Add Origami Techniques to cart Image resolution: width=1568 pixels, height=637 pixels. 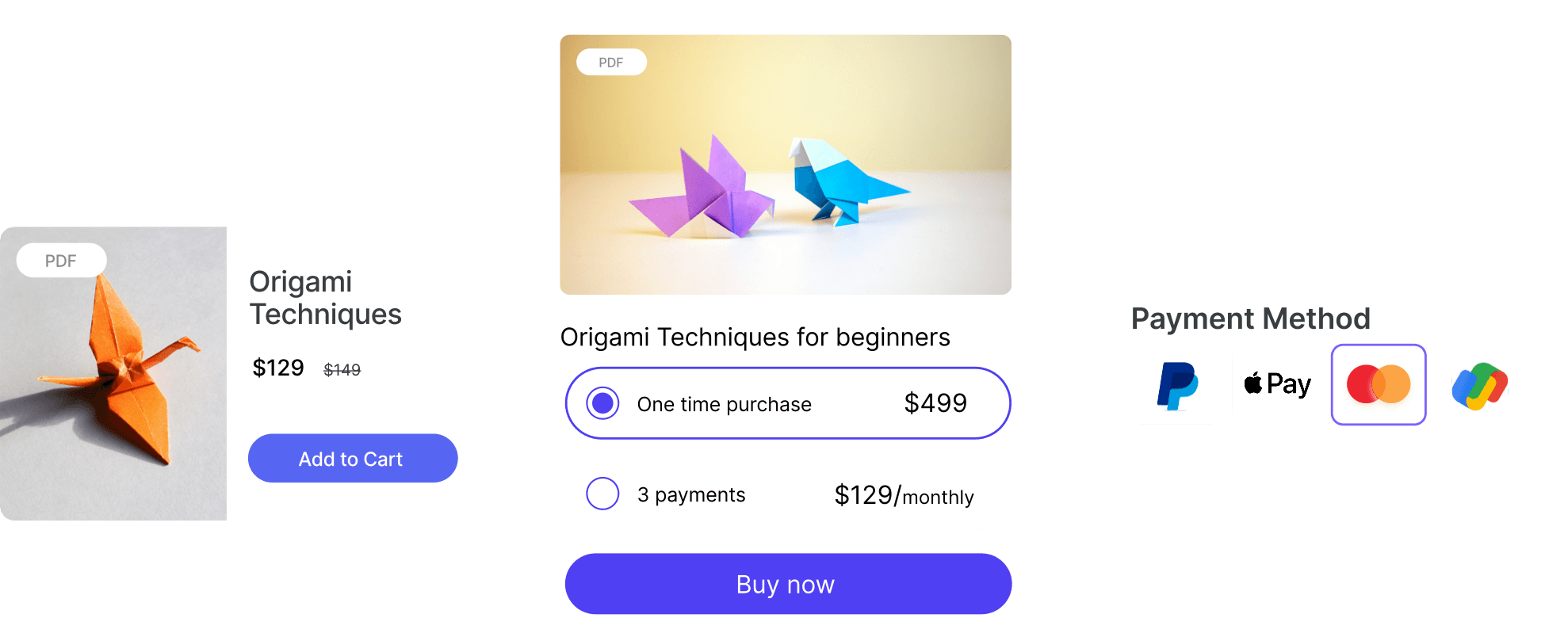(353, 458)
